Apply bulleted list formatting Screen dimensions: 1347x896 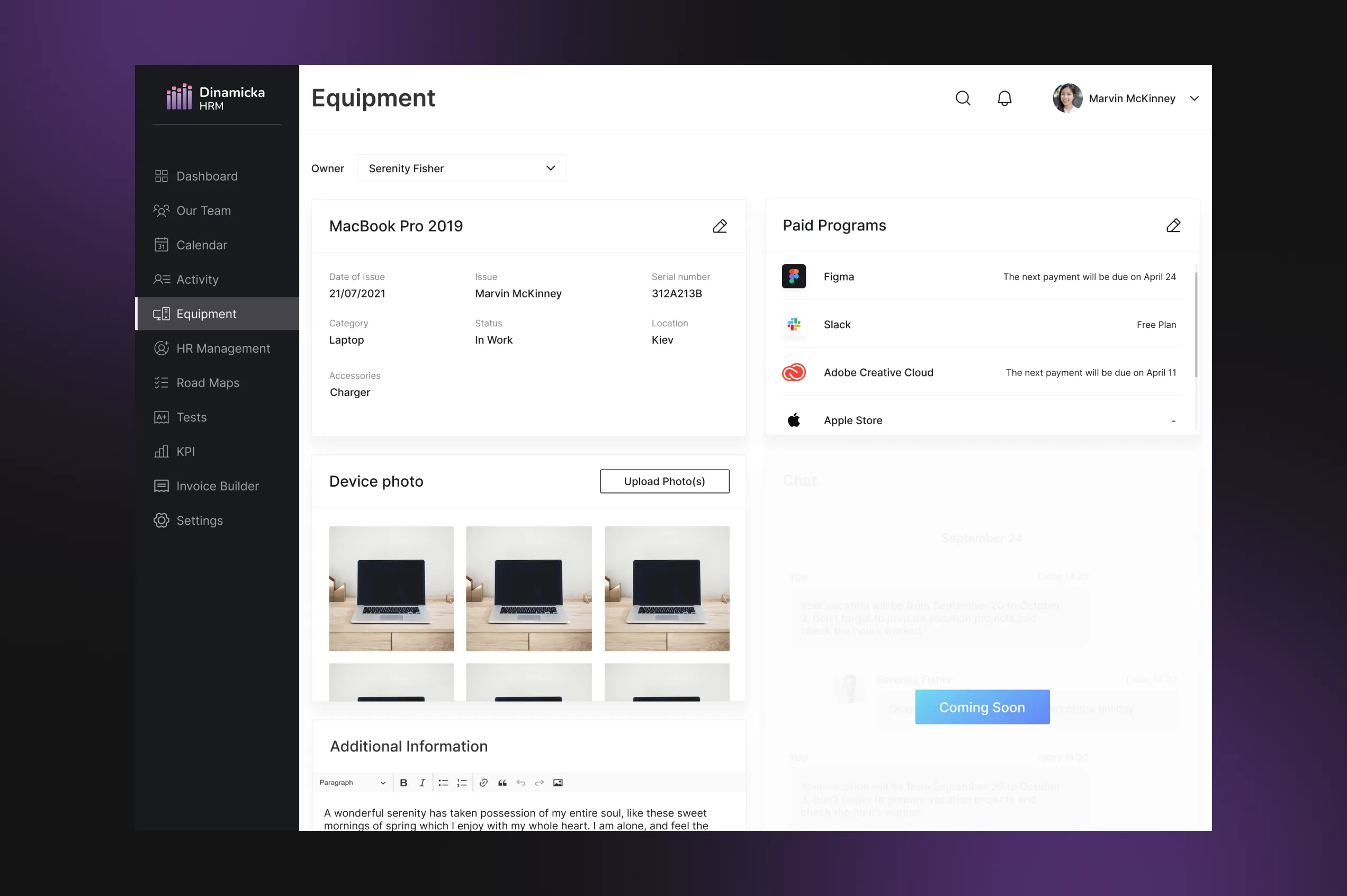[x=443, y=783]
